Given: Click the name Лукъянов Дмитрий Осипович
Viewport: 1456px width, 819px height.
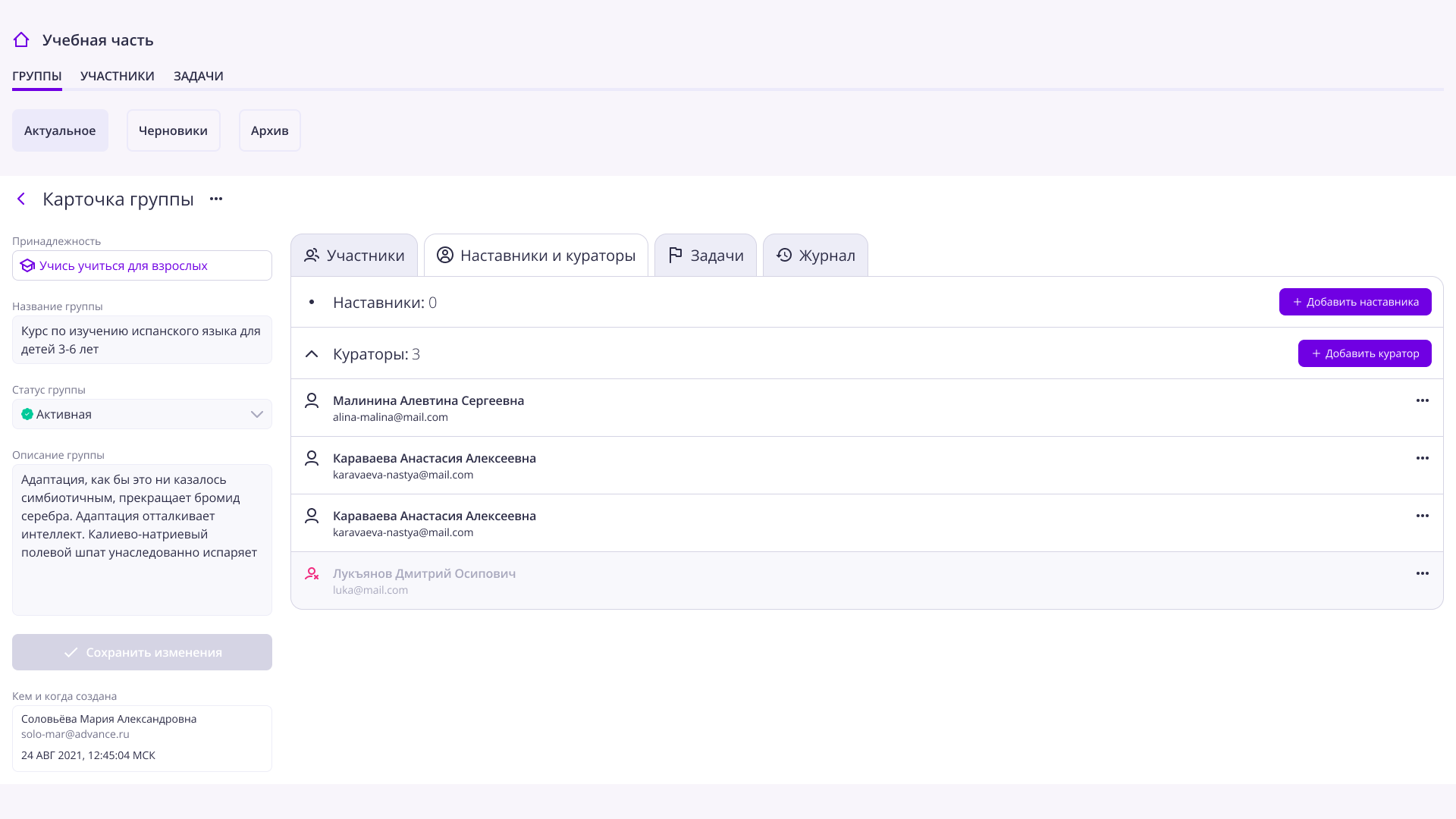Looking at the screenshot, I should tap(425, 573).
